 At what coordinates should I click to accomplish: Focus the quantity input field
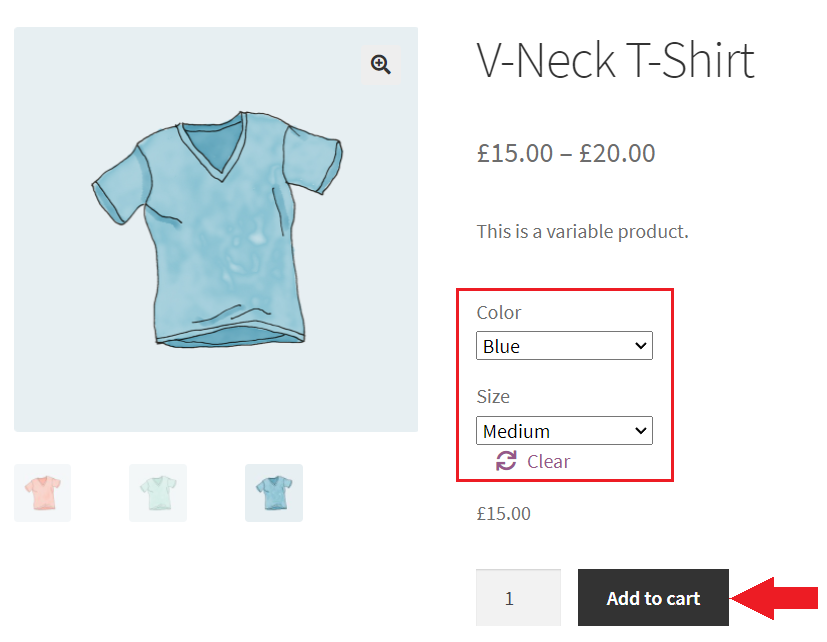(x=517, y=598)
